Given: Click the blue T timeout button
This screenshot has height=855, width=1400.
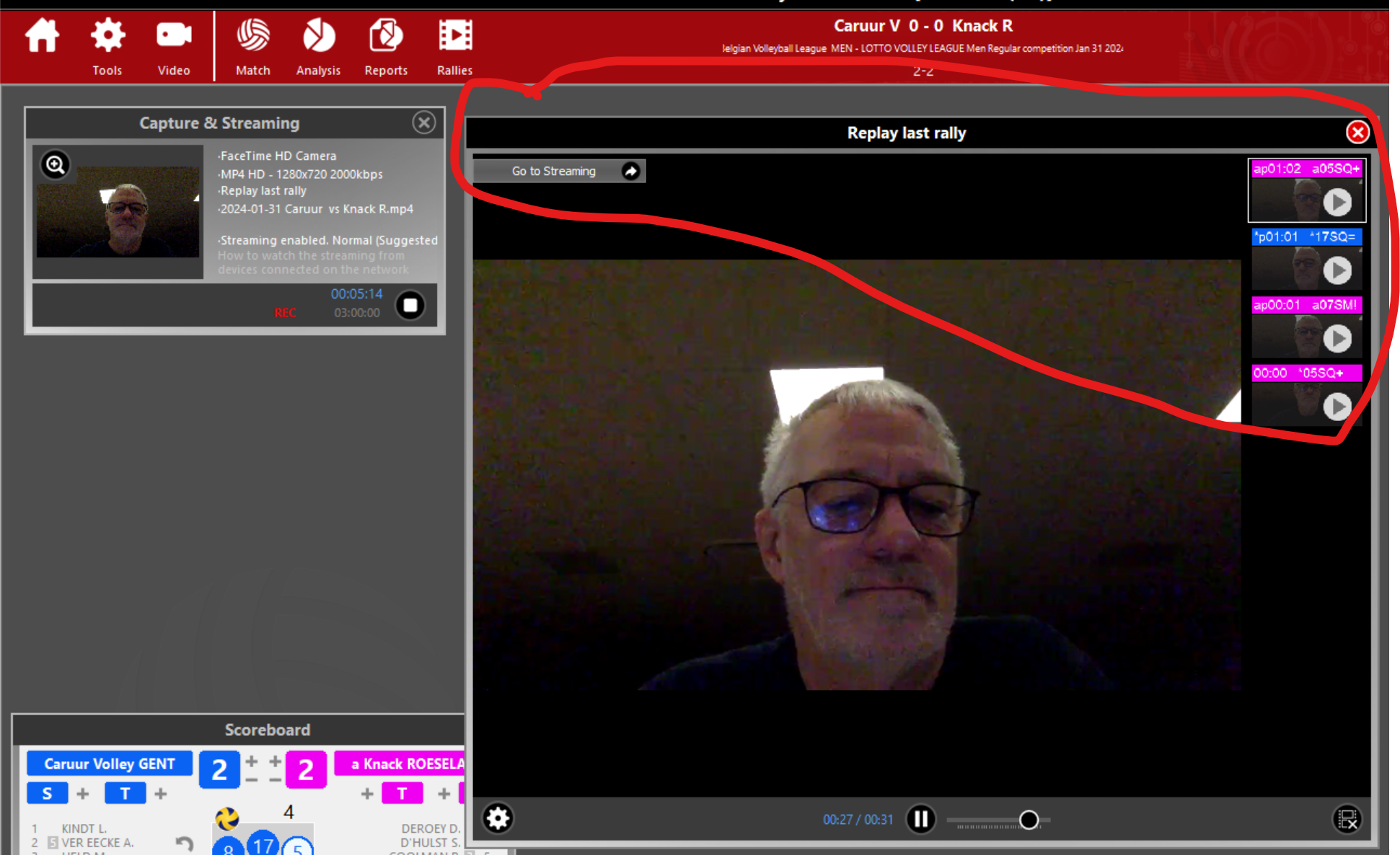Looking at the screenshot, I should 126,794.
